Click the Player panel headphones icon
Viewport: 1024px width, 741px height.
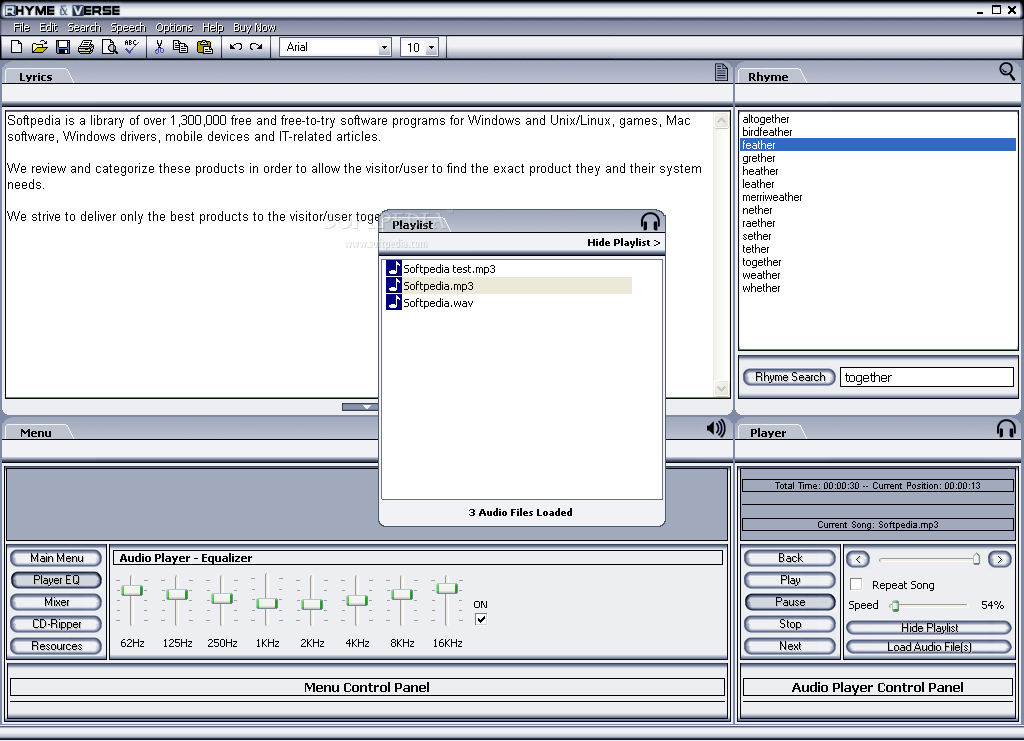(x=1006, y=428)
